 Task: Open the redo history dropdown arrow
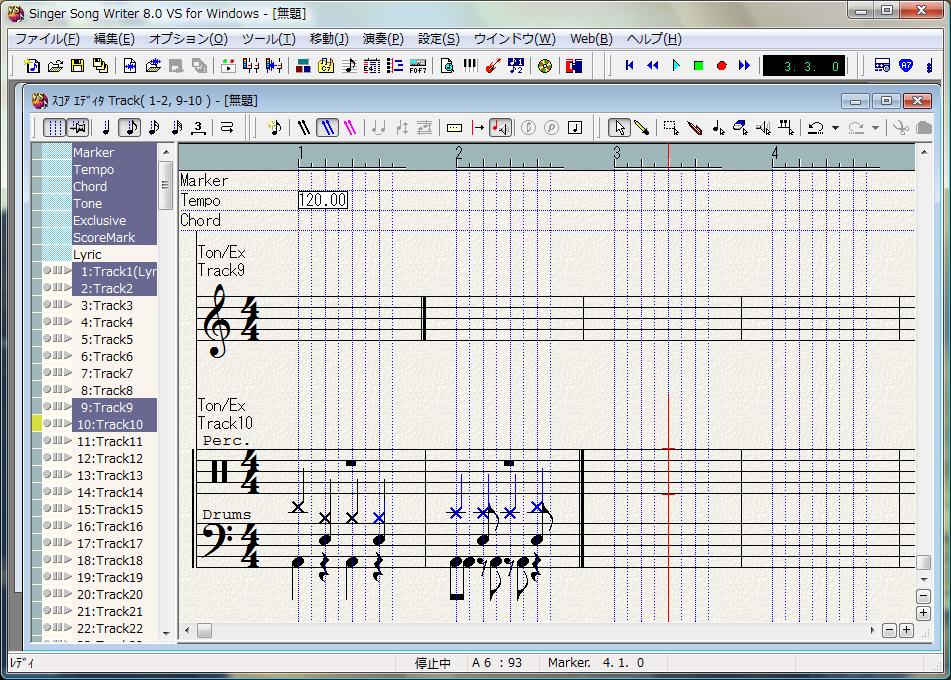point(875,128)
